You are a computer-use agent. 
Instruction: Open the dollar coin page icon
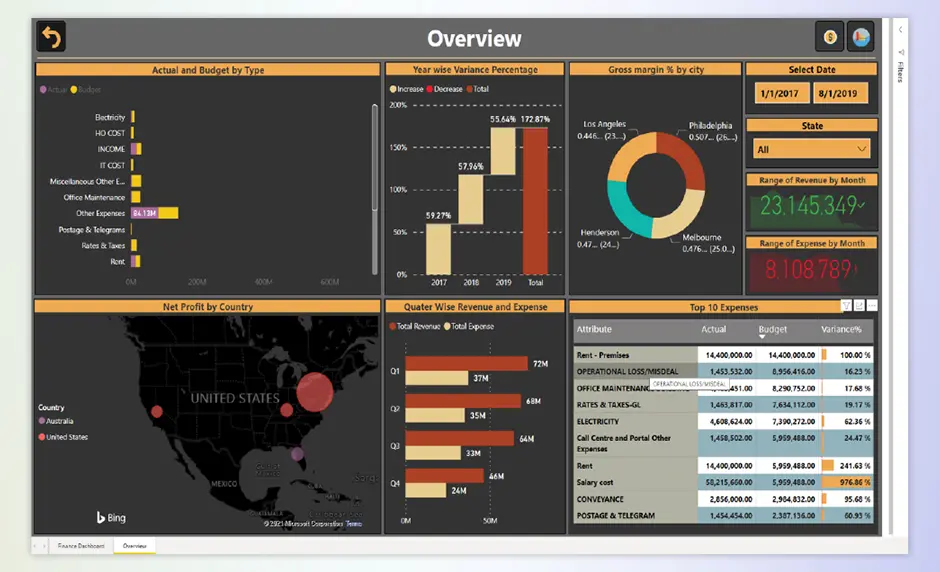tap(830, 37)
